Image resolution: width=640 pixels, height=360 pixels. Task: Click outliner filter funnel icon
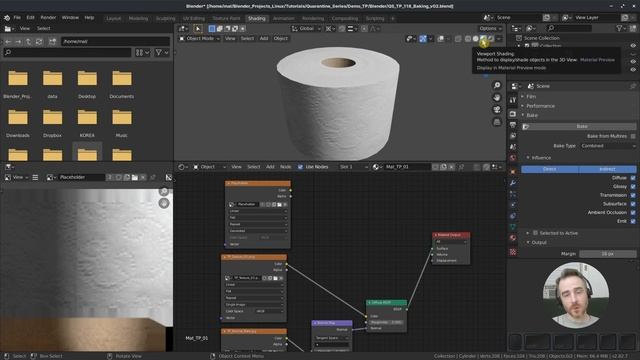tap(620, 28)
